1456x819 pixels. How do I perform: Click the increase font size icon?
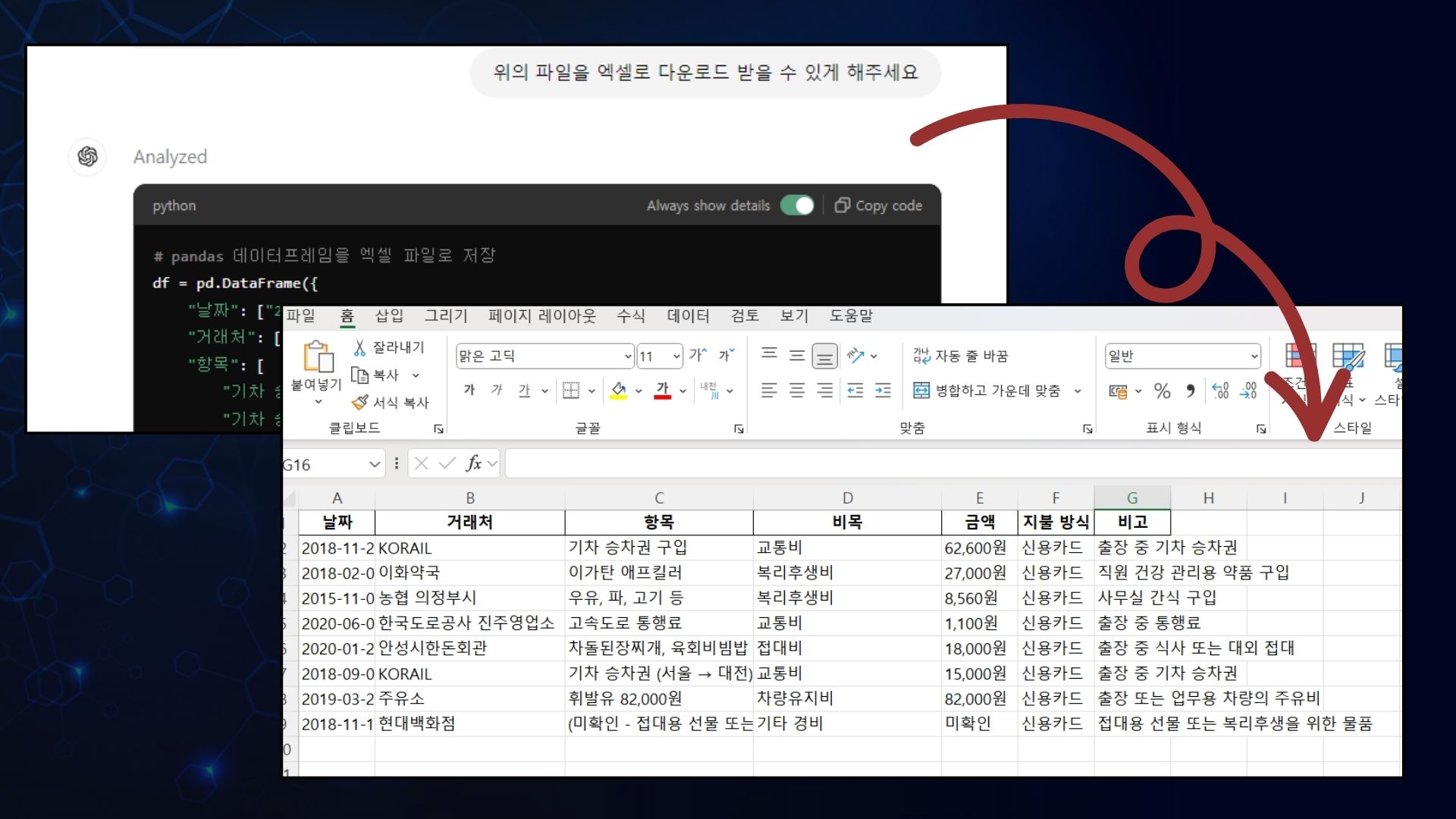pos(698,356)
